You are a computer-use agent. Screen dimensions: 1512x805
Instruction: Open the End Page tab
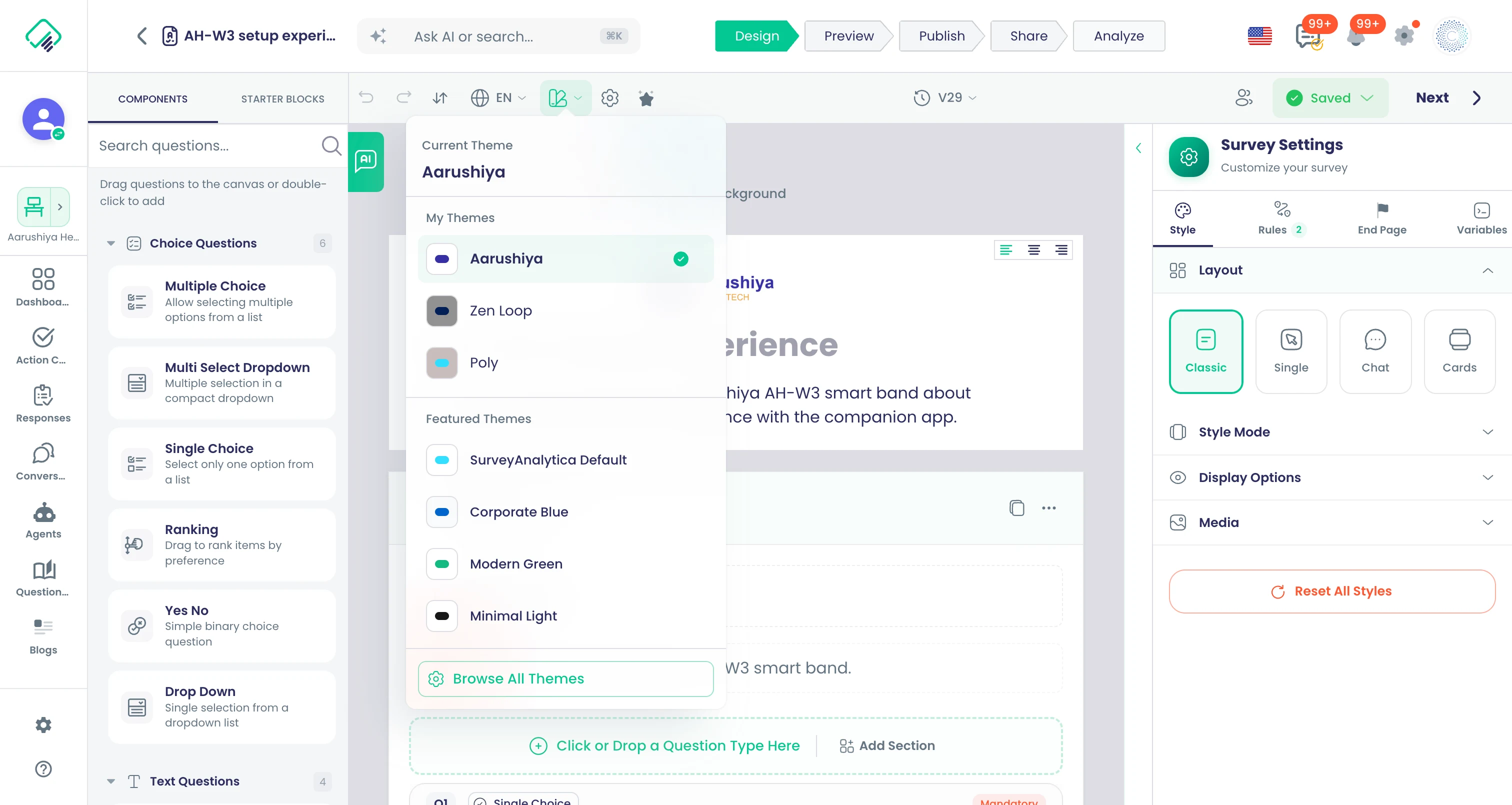pyautogui.click(x=1381, y=218)
